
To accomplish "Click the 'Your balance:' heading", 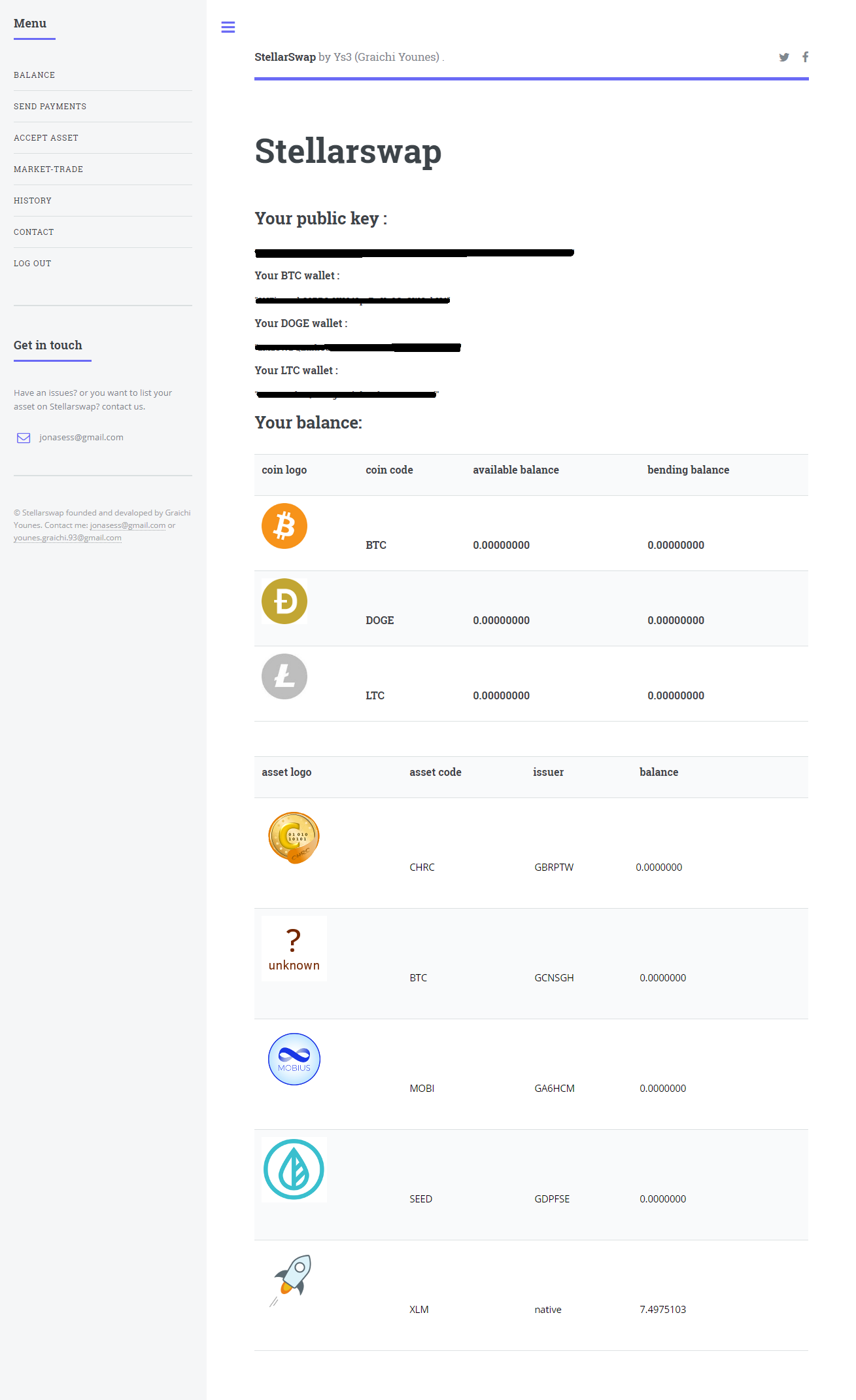I will click(308, 423).
